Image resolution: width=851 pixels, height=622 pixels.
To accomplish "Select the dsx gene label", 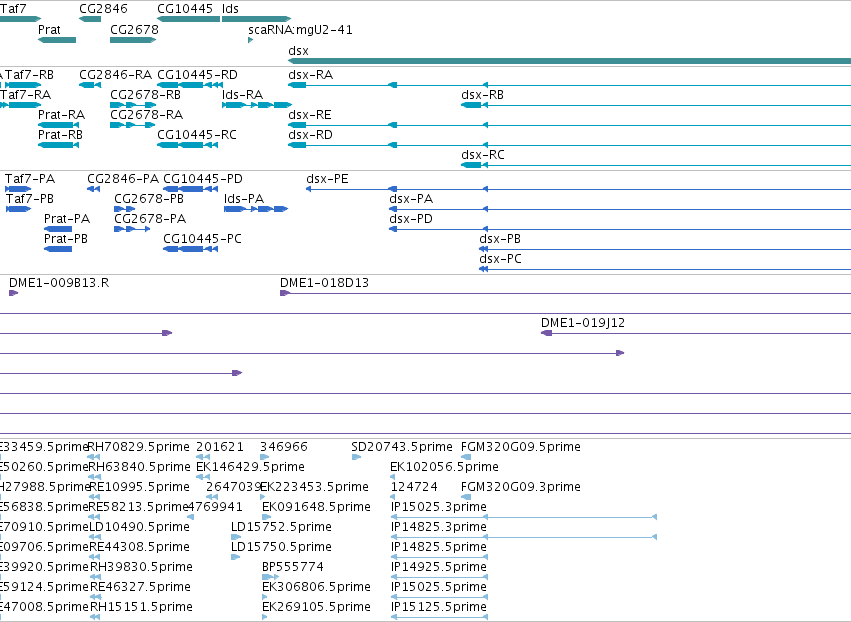I will 299,51.
